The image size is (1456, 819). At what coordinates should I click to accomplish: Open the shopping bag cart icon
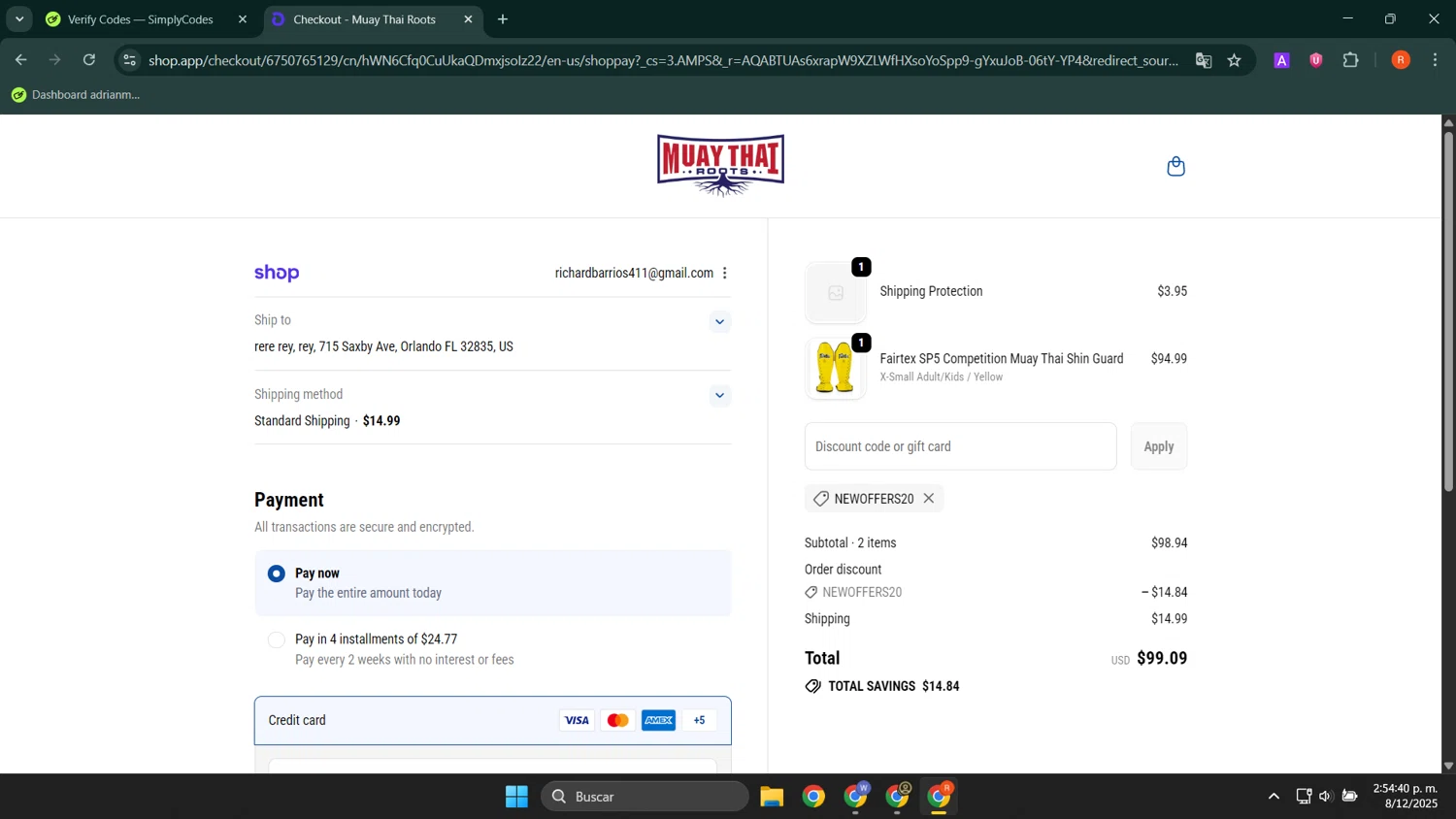tap(1175, 166)
